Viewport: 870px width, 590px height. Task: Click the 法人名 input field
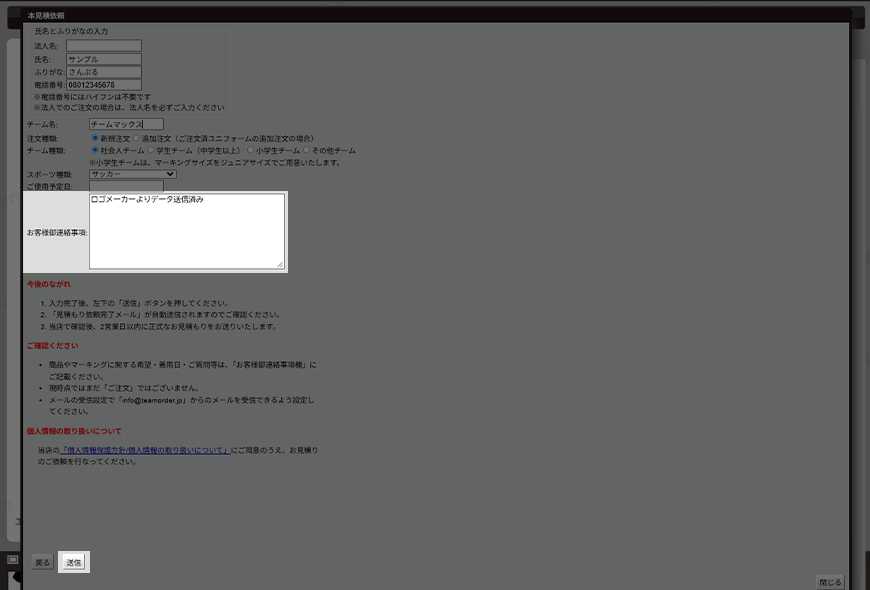[104, 46]
